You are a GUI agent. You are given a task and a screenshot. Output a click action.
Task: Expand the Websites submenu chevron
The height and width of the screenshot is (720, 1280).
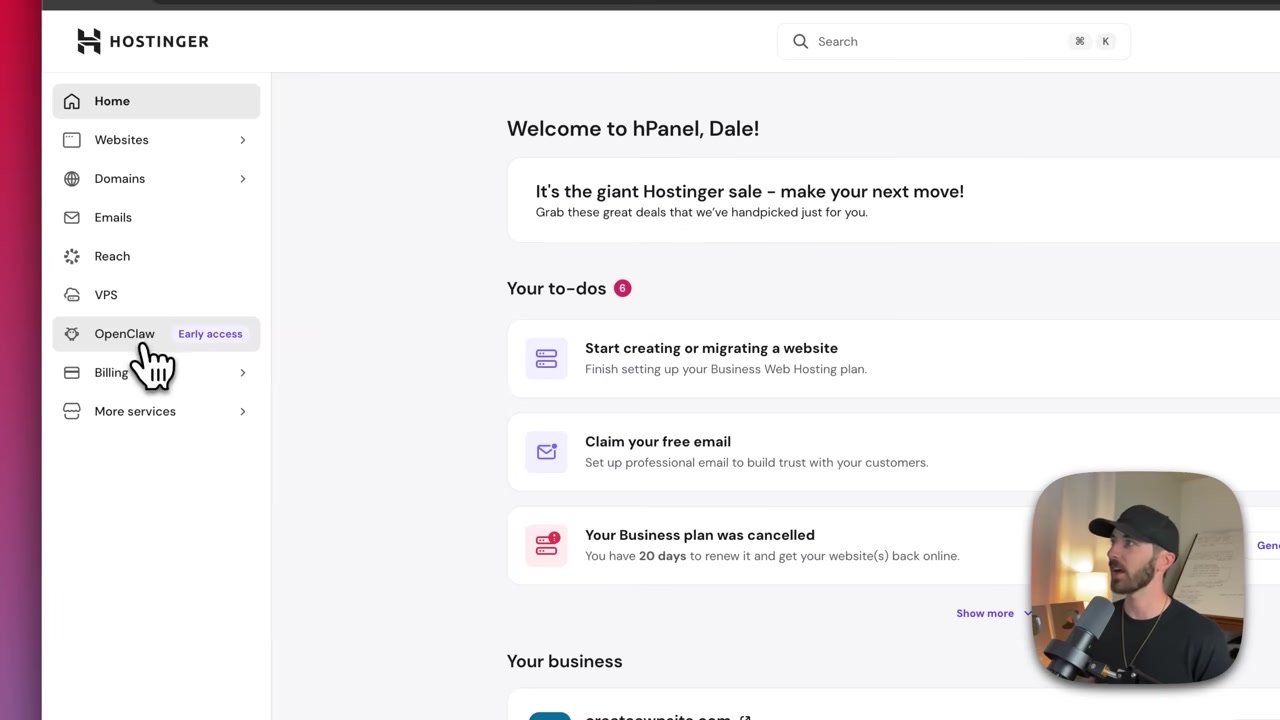(242, 140)
